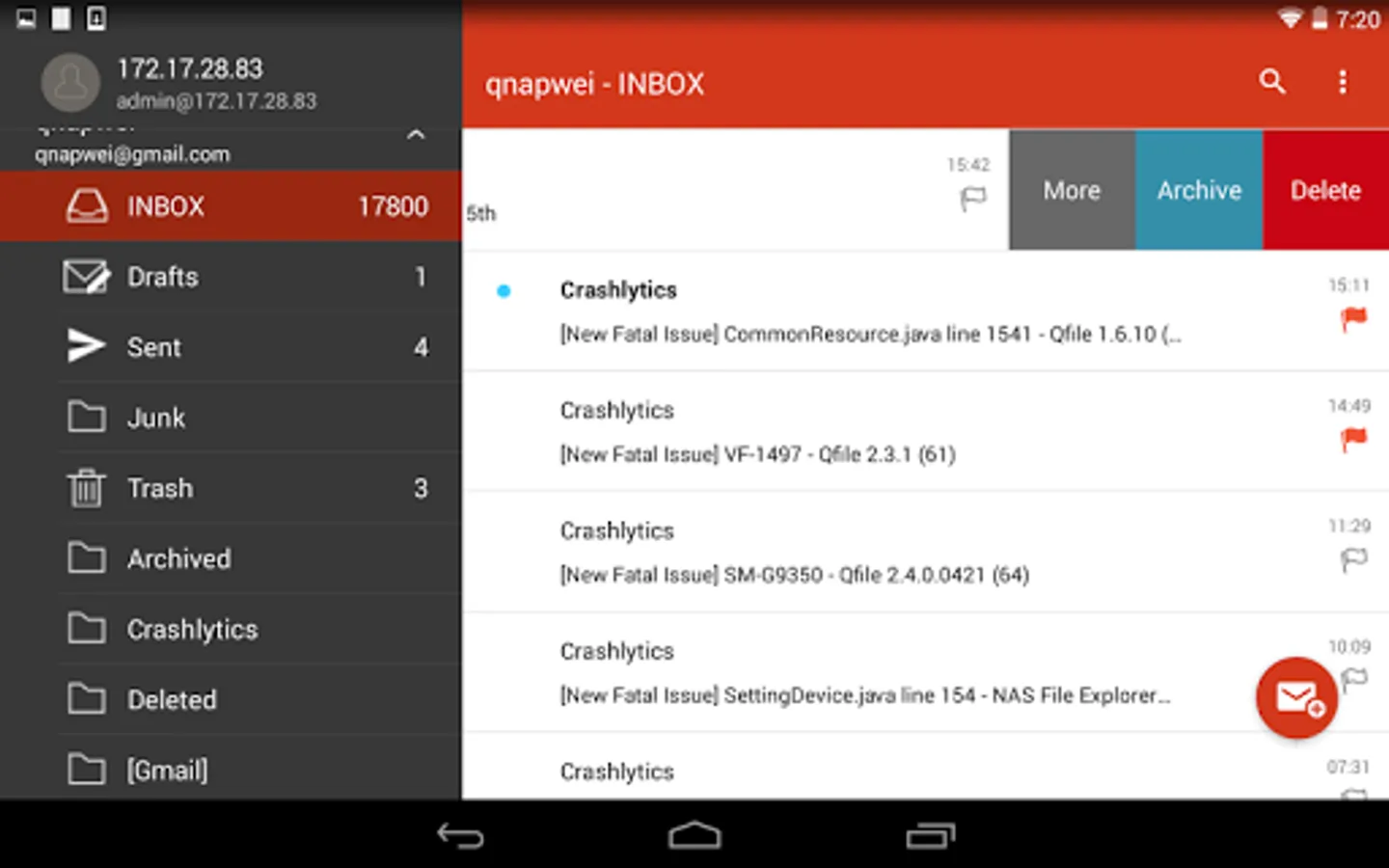Click the 17800 inbox unread count

pos(393,206)
